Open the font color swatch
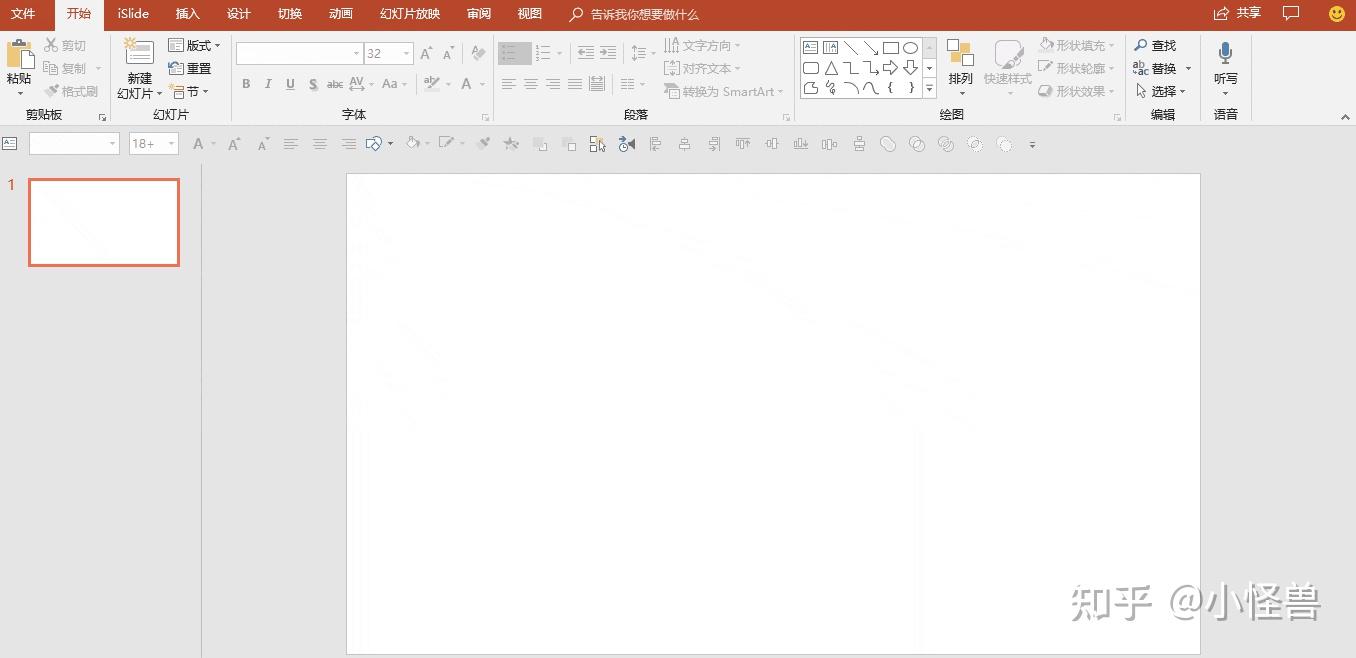 tap(466, 84)
